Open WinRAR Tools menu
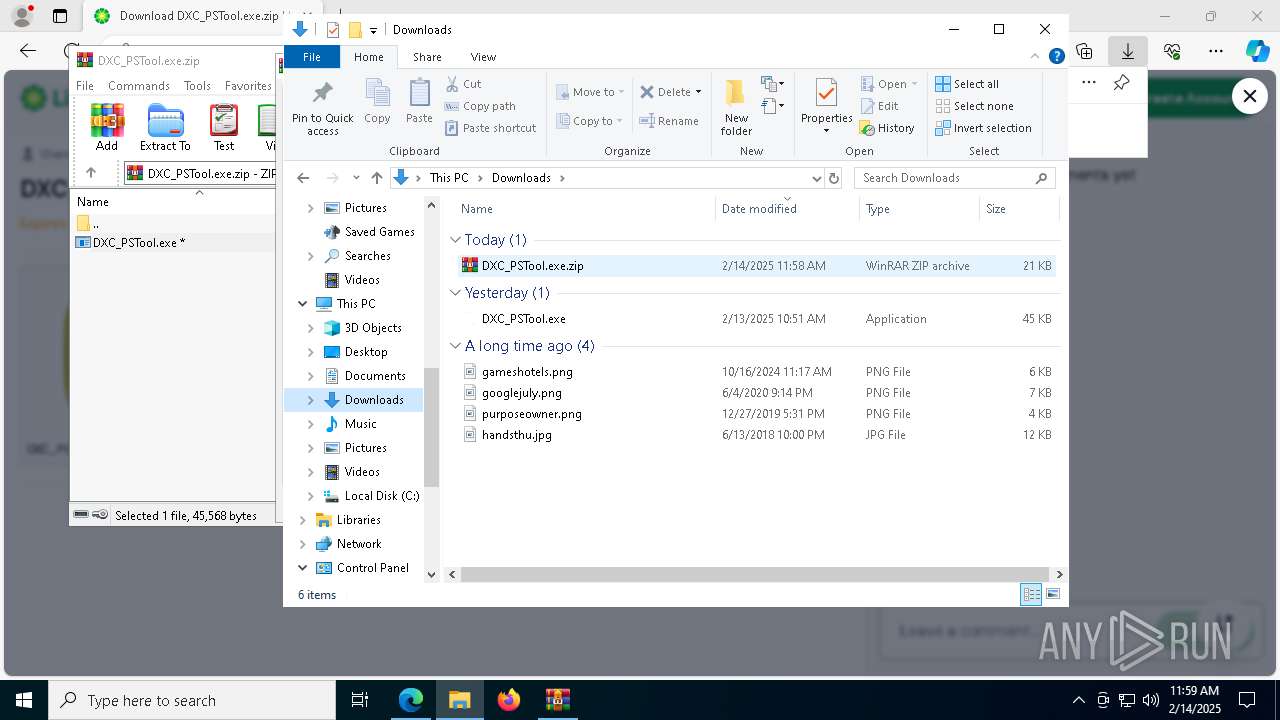This screenshot has width=1280, height=720. click(197, 86)
